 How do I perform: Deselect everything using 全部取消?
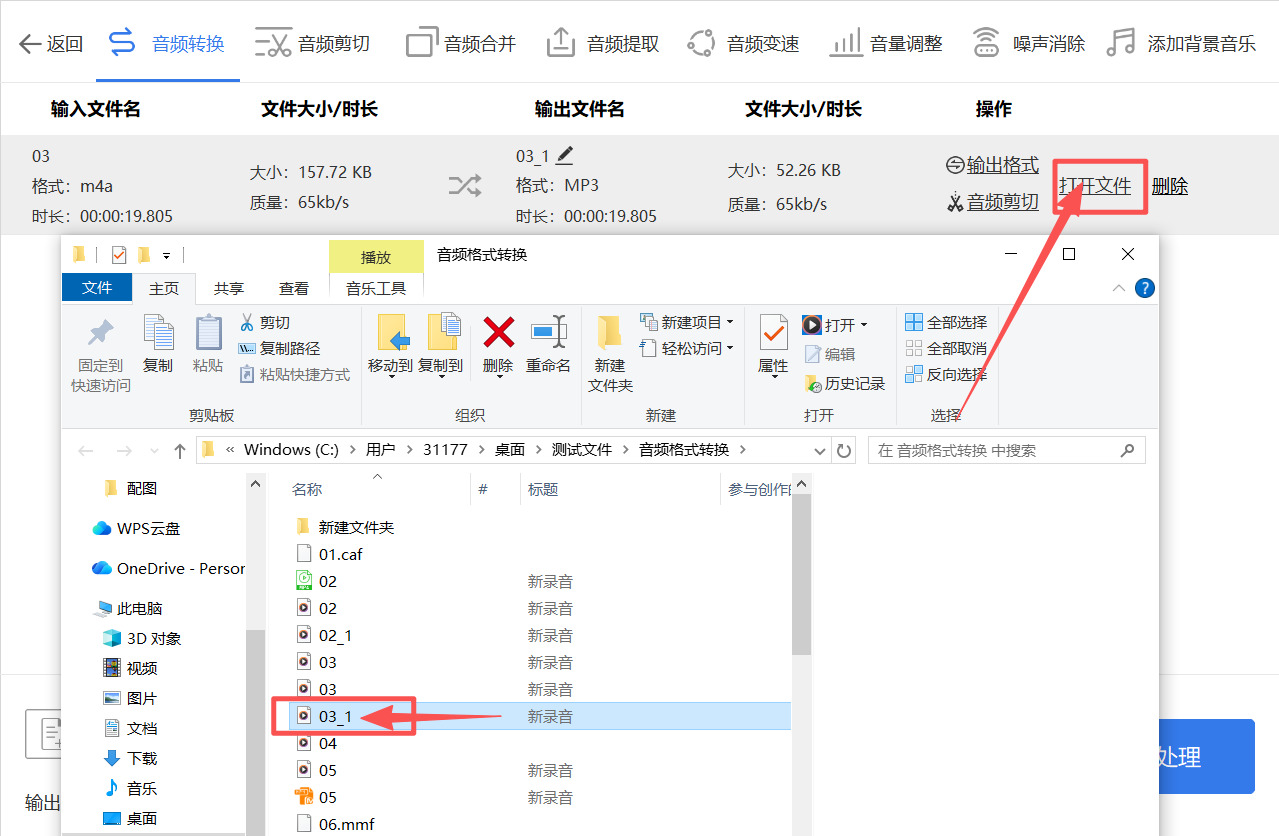click(946, 348)
